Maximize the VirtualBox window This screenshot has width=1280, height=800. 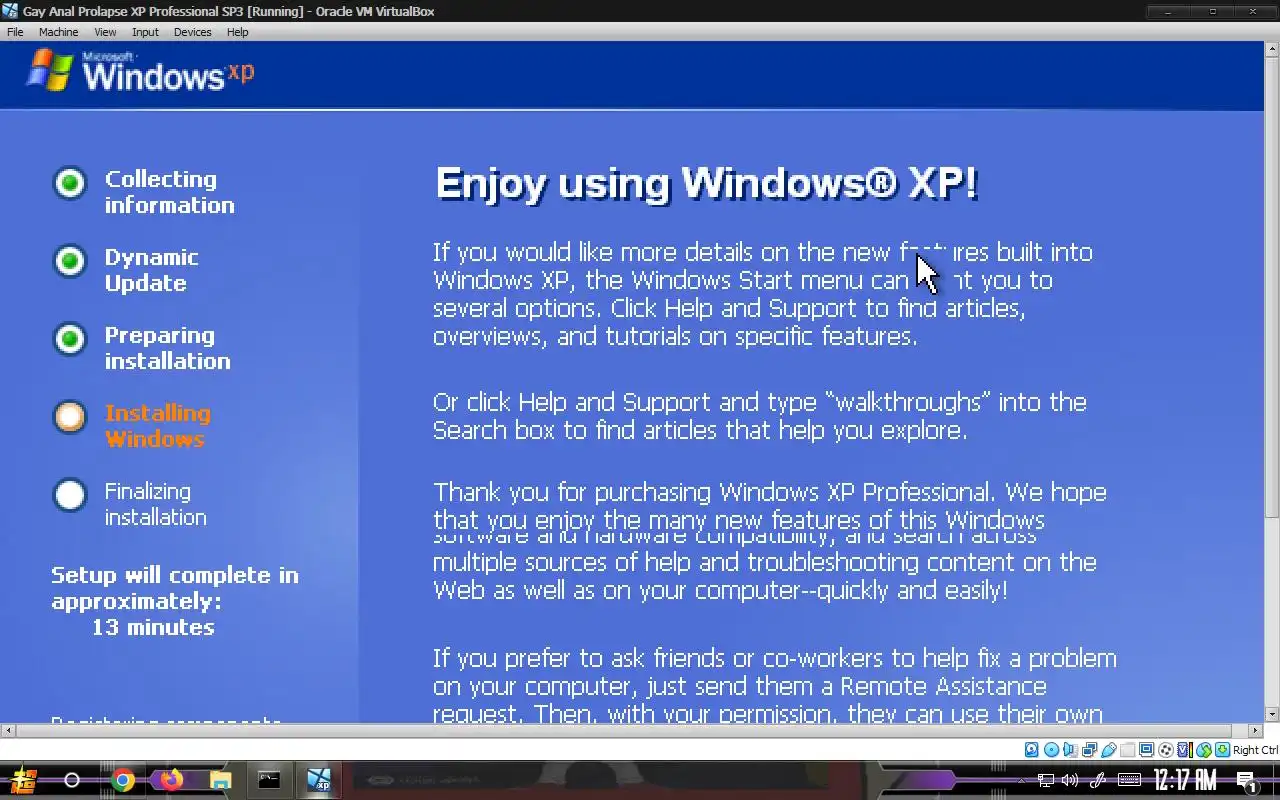pos(1212,11)
